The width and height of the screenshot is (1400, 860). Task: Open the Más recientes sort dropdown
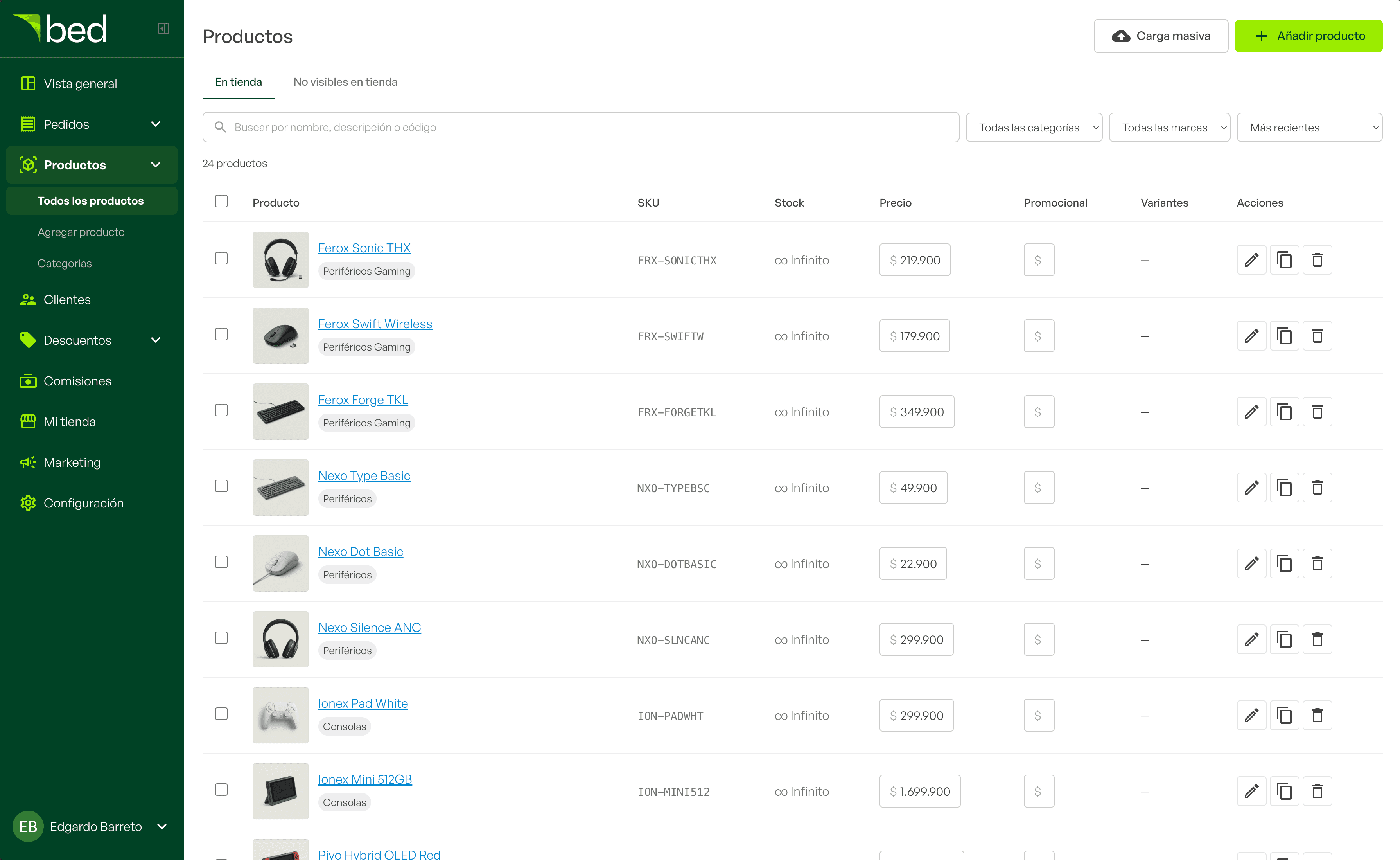[x=1309, y=128]
